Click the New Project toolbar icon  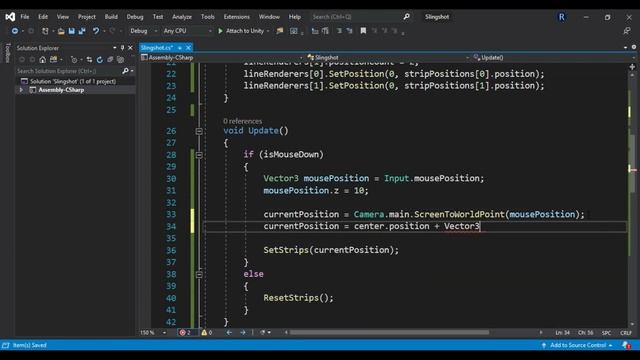[x=45, y=31]
